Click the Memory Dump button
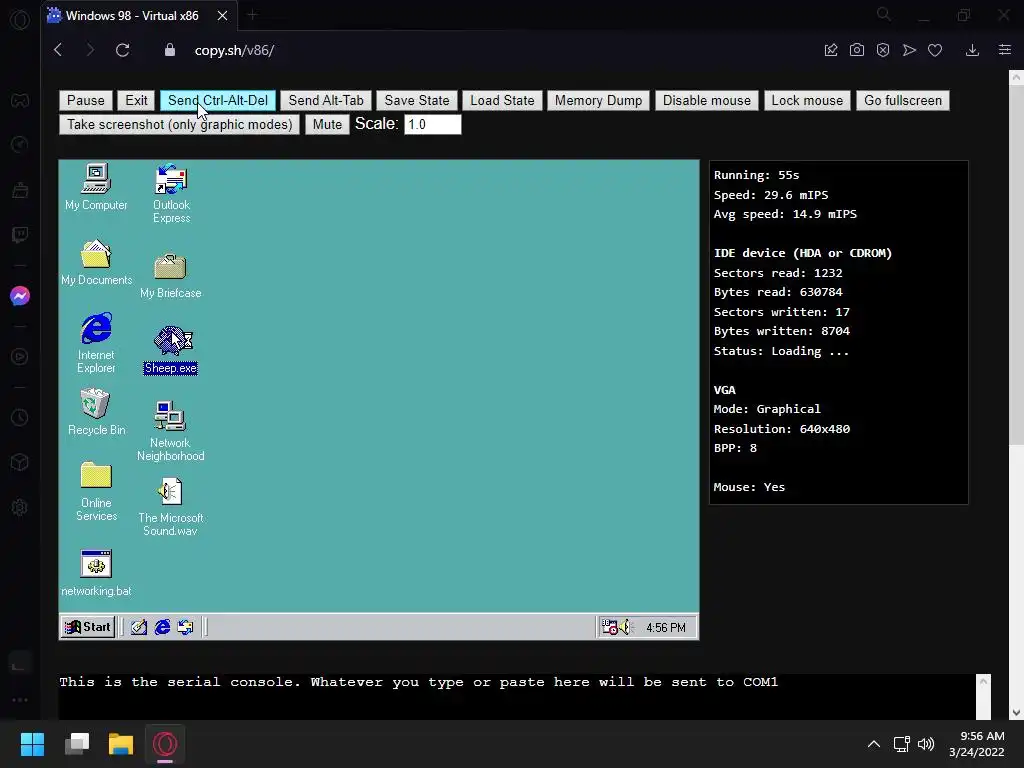1024x768 pixels. pos(598,101)
